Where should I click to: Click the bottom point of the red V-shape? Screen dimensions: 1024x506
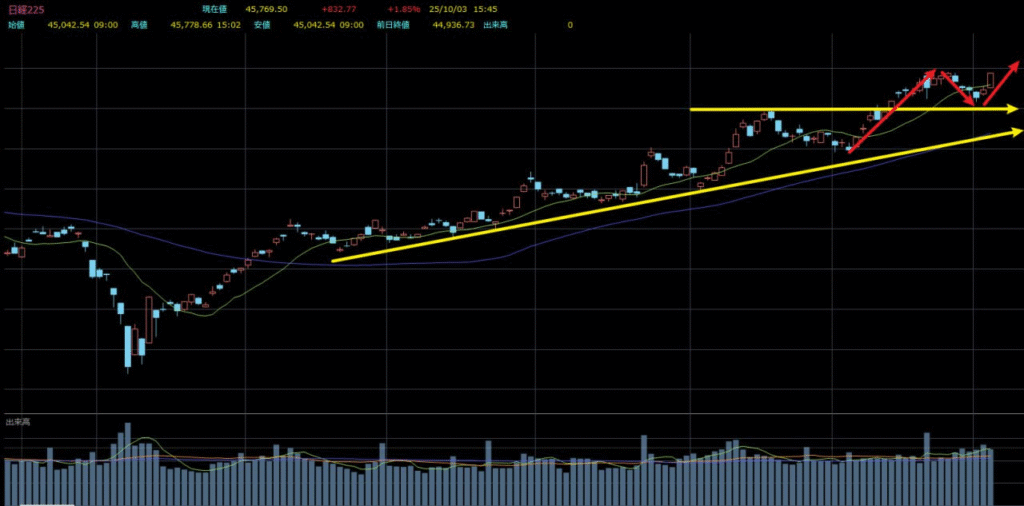[974, 103]
